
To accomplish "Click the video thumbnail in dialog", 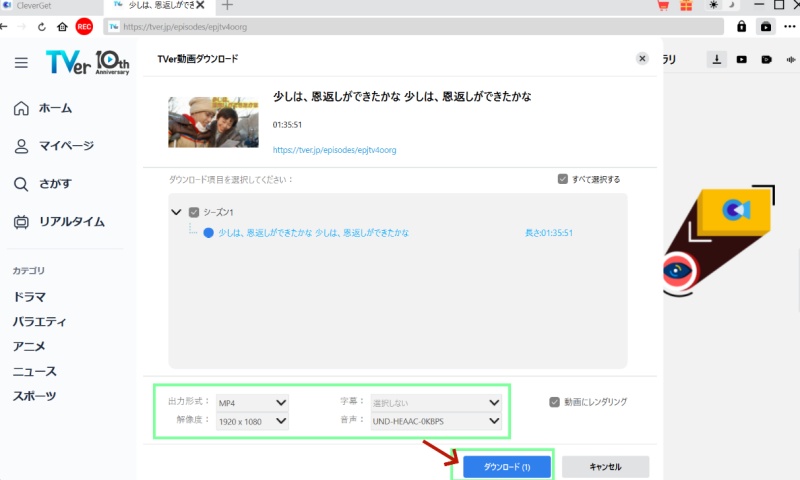I will point(213,122).
